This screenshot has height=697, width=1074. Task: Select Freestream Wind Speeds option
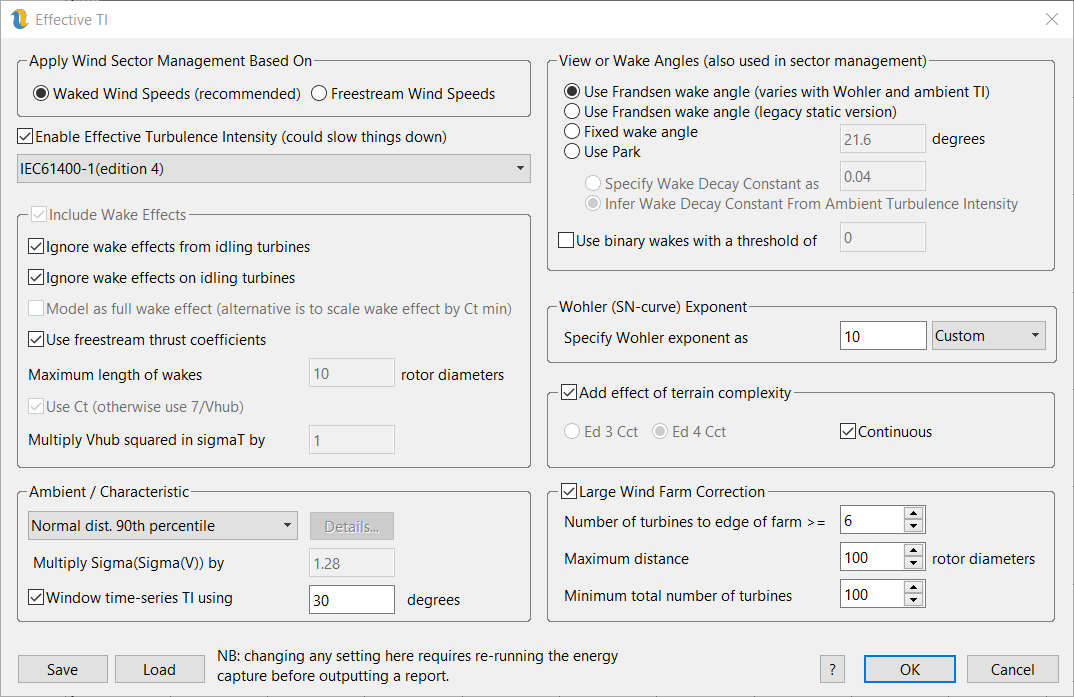coord(320,94)
